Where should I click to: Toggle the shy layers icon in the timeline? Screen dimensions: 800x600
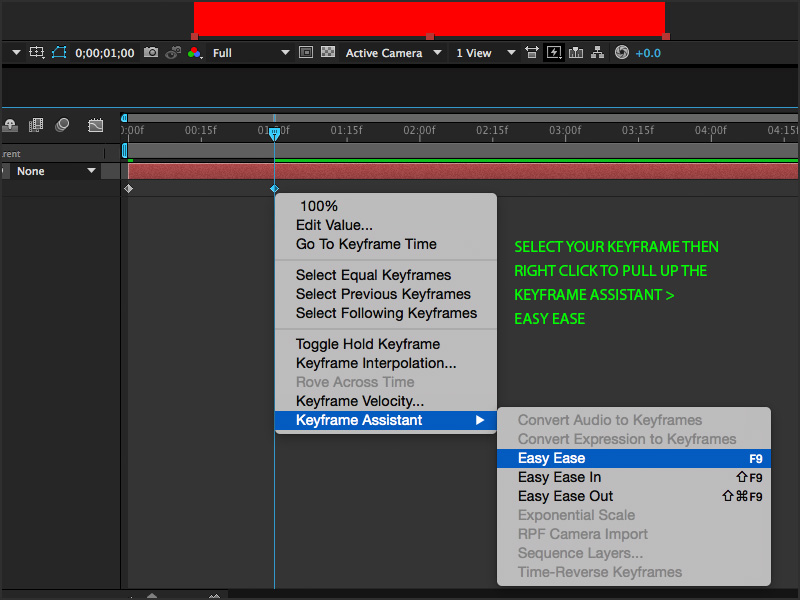tap(10, 125)
